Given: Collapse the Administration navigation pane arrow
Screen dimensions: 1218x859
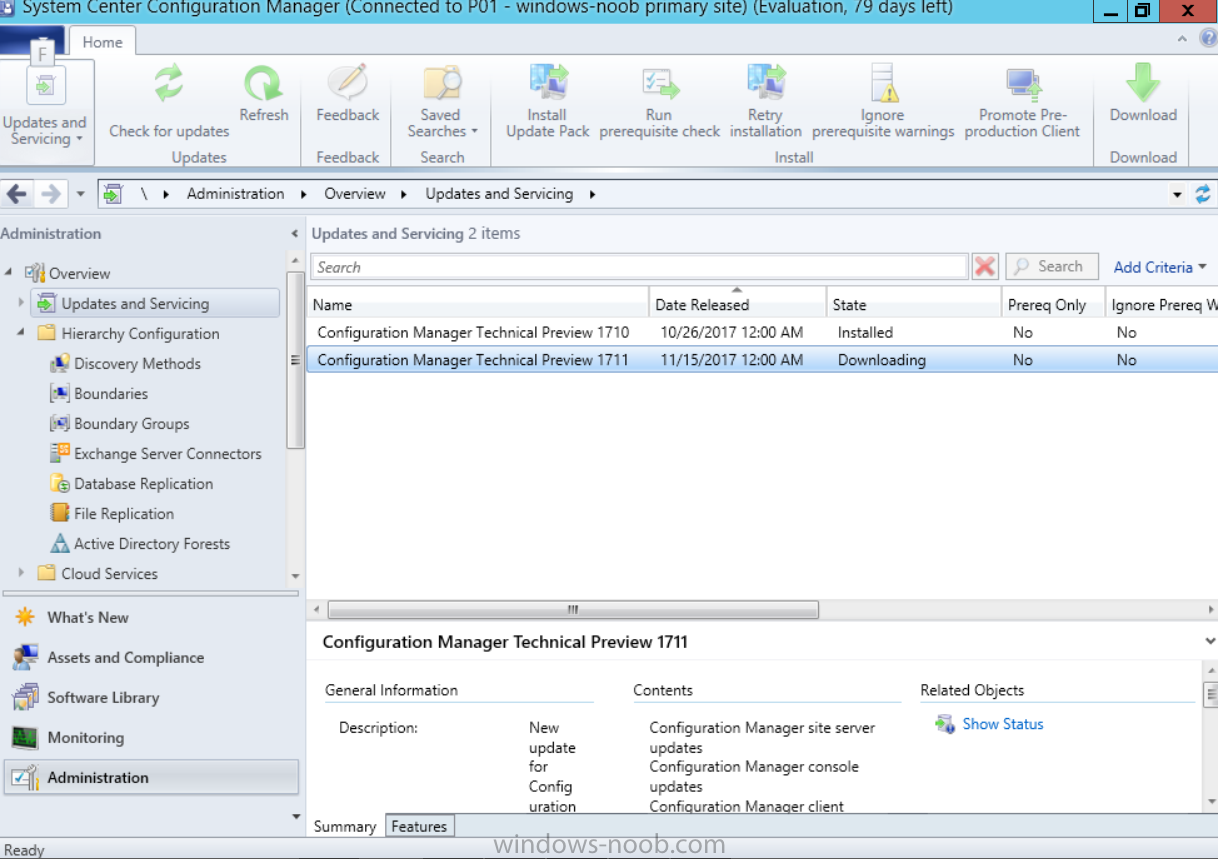Looking at the screenshot, I should coord(294,234).
